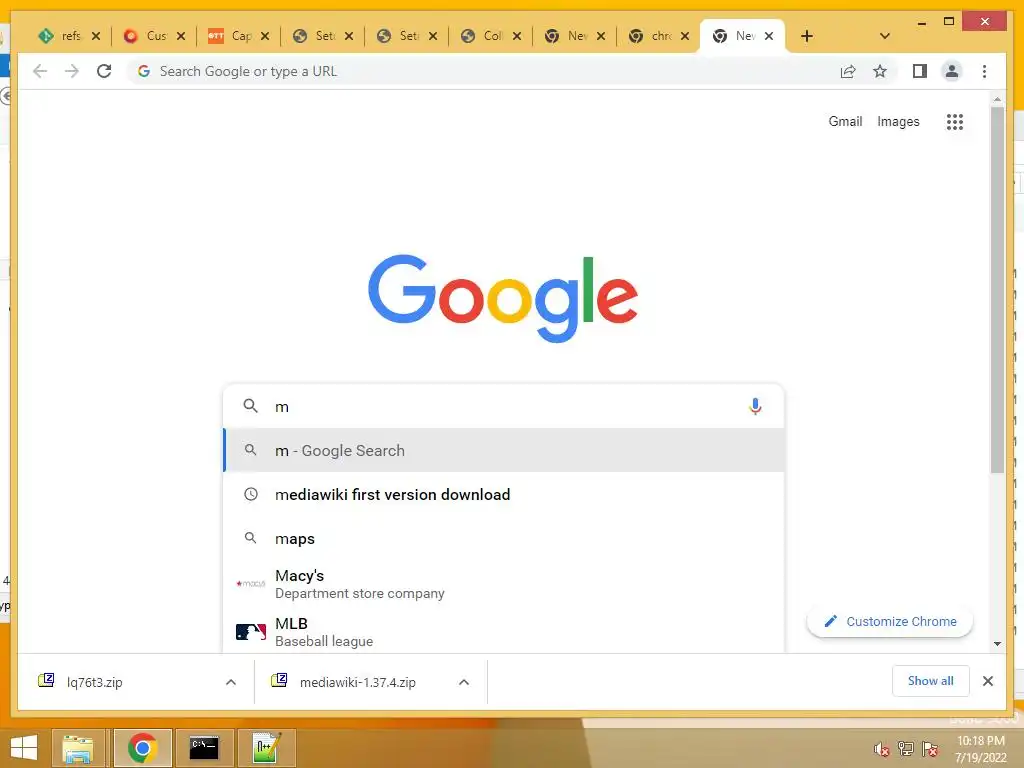
Task: Choose the 'maps' search suggestion
Action: point(504,538)
